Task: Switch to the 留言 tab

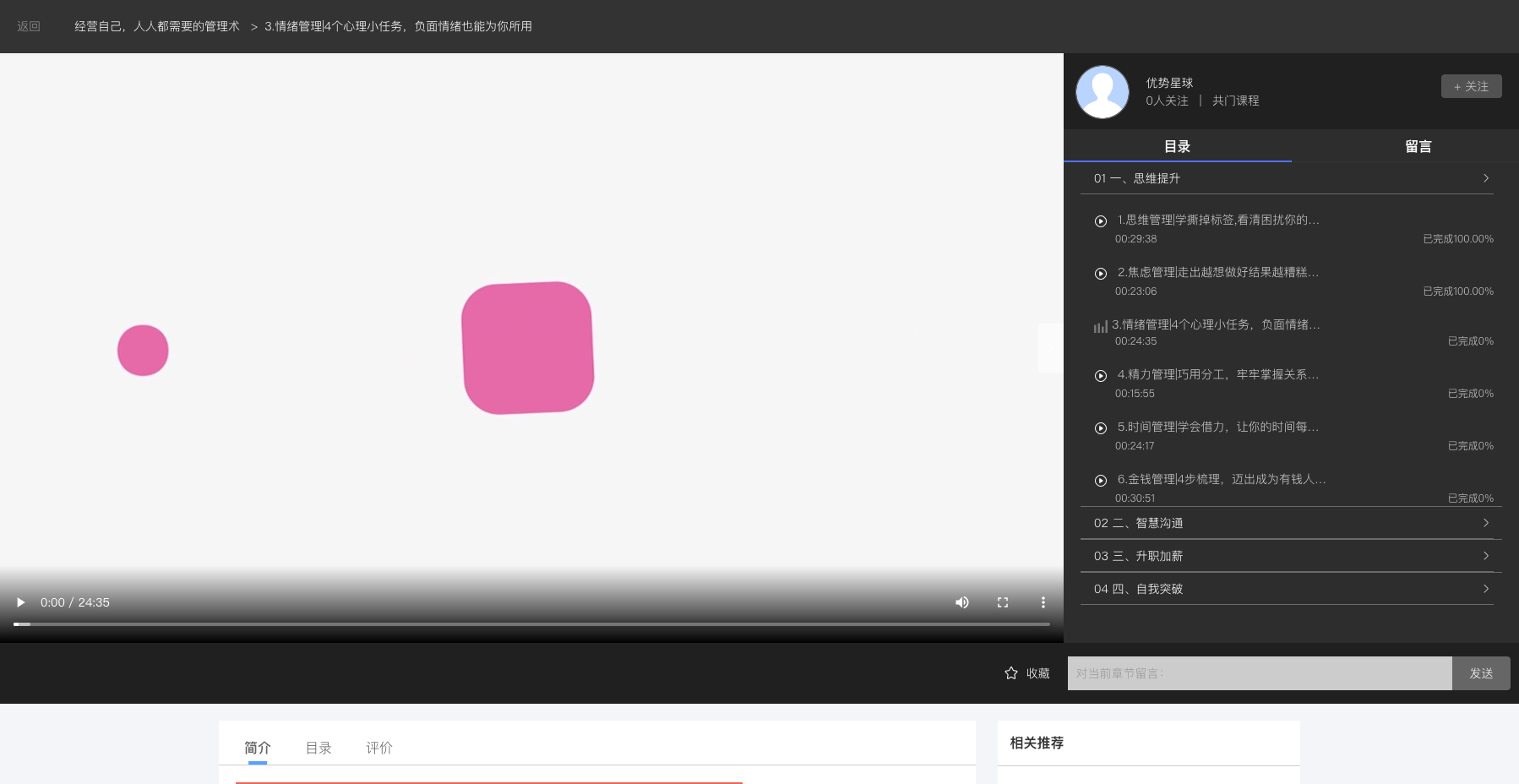Action: click(x=1418, y=146)
